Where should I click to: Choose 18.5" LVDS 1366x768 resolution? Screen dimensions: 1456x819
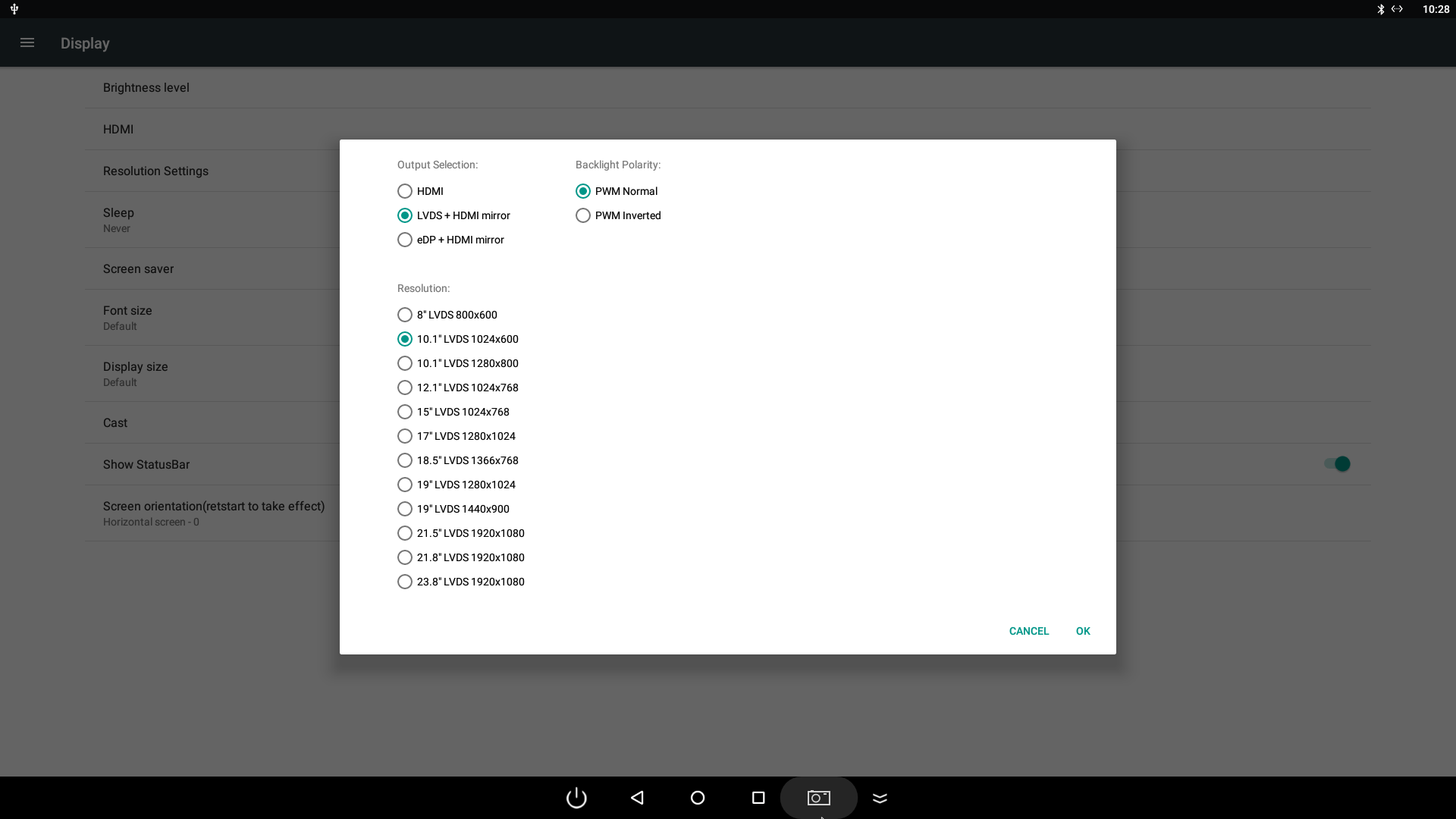point(405,460)
